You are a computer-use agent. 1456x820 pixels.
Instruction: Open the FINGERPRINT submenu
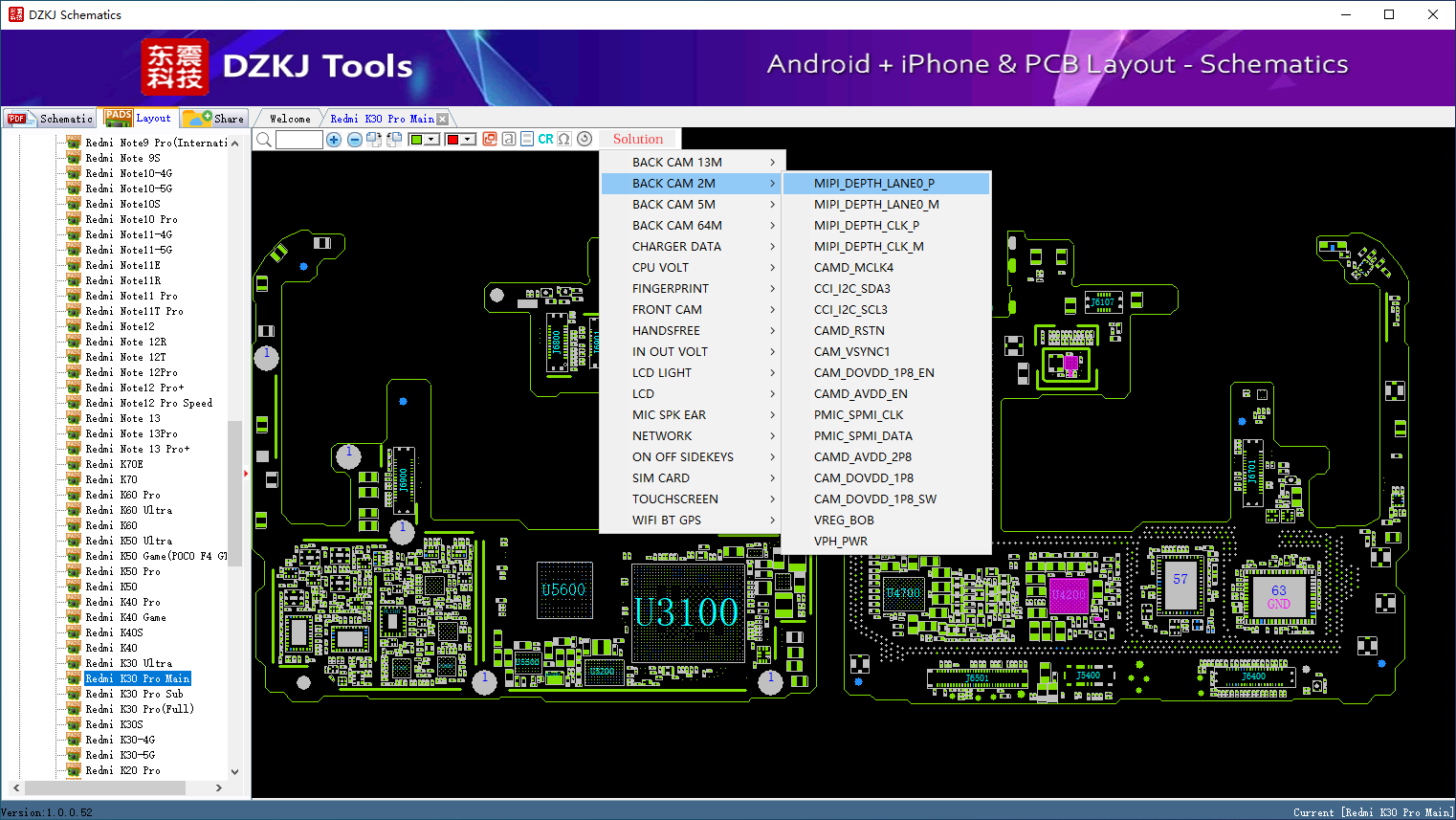[x=693, y=289]
